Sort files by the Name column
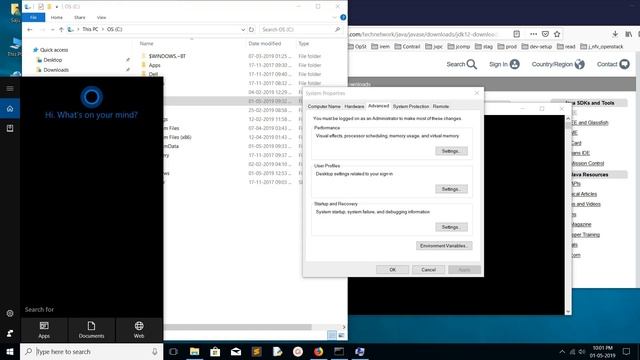The width and height of the screenshot is (640, 360). [x=147, y=43]
